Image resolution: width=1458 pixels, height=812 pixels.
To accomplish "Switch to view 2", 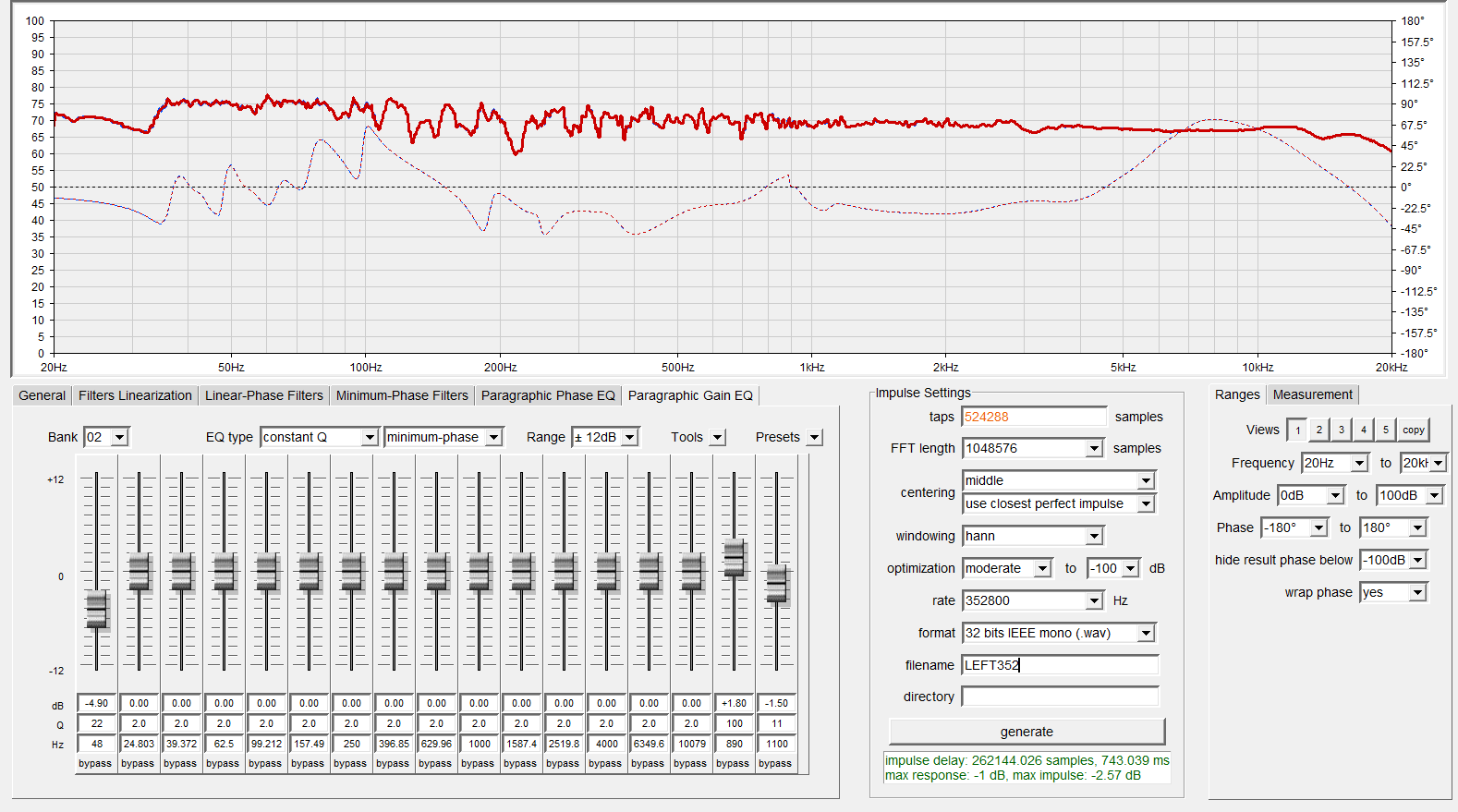I will point(1319,430).
